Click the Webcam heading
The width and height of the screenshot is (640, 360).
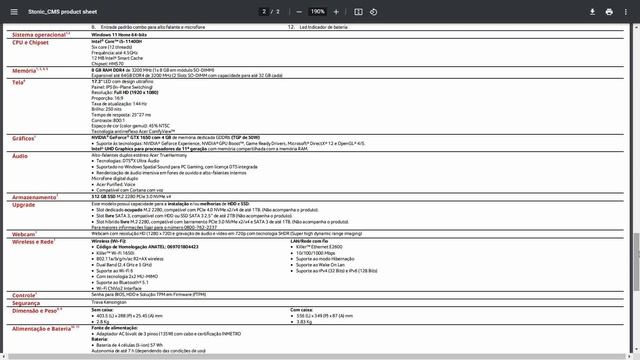point(24,234)
